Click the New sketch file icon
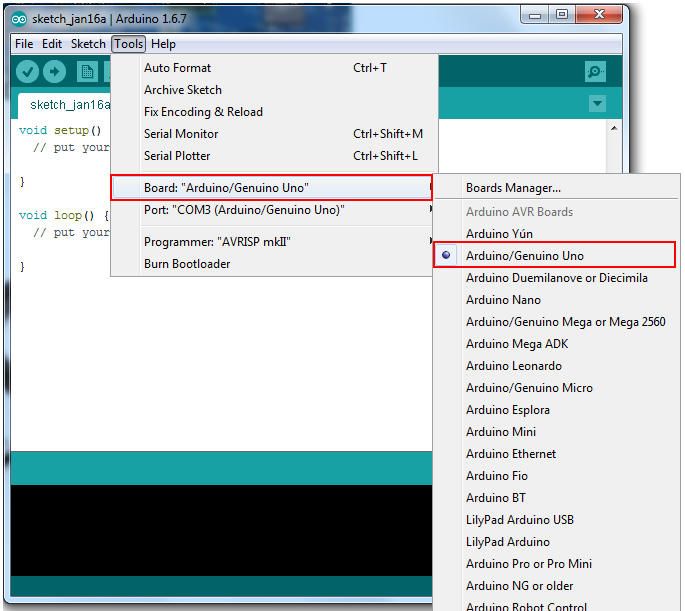 [87, 72]
